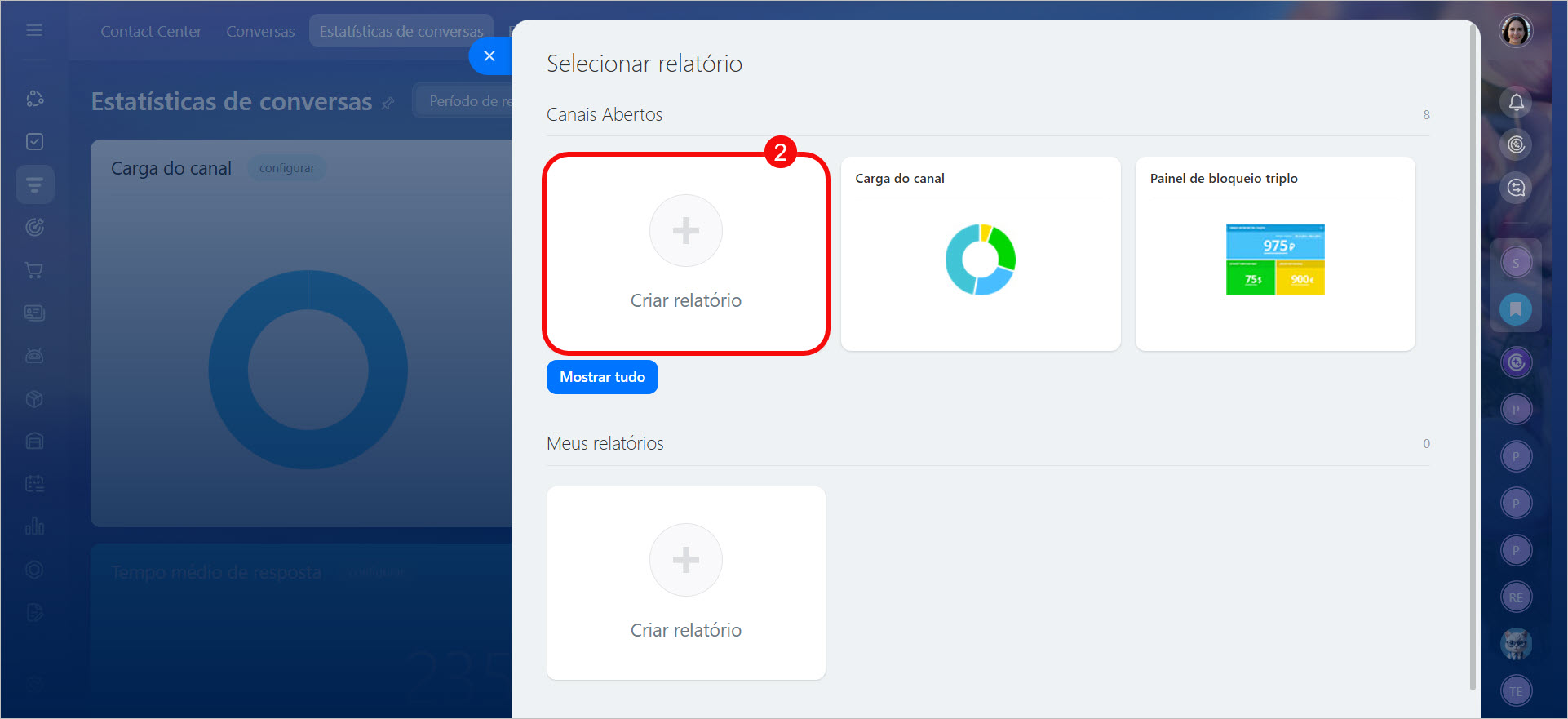The image size is (1568, 719).
Task: Open the collaboration icon in left sidebar
Action: tap(34, 99)
